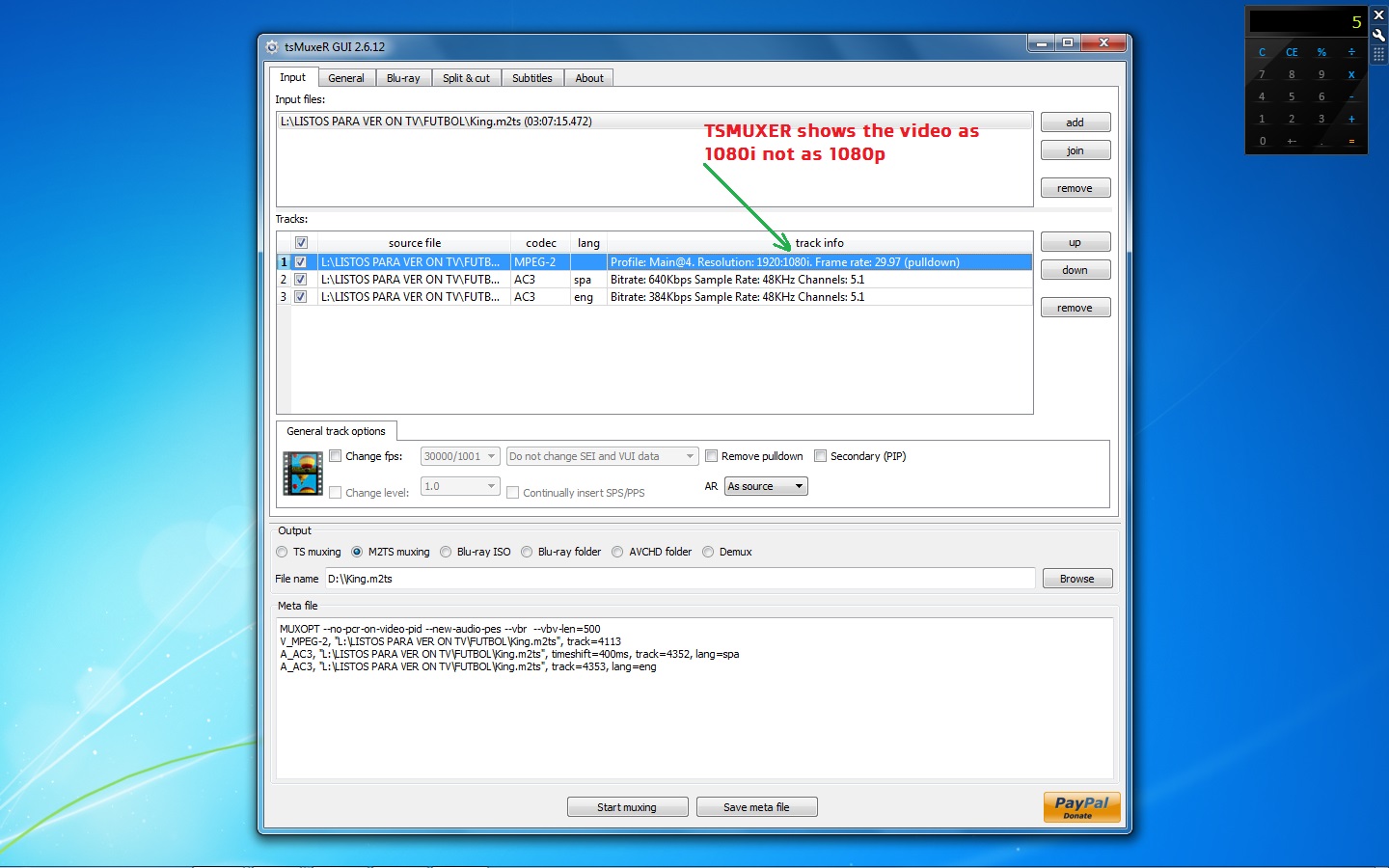Remove the selected file from Input files
The width and height of the screenshot is (1389, 868).
(1076, 188)
